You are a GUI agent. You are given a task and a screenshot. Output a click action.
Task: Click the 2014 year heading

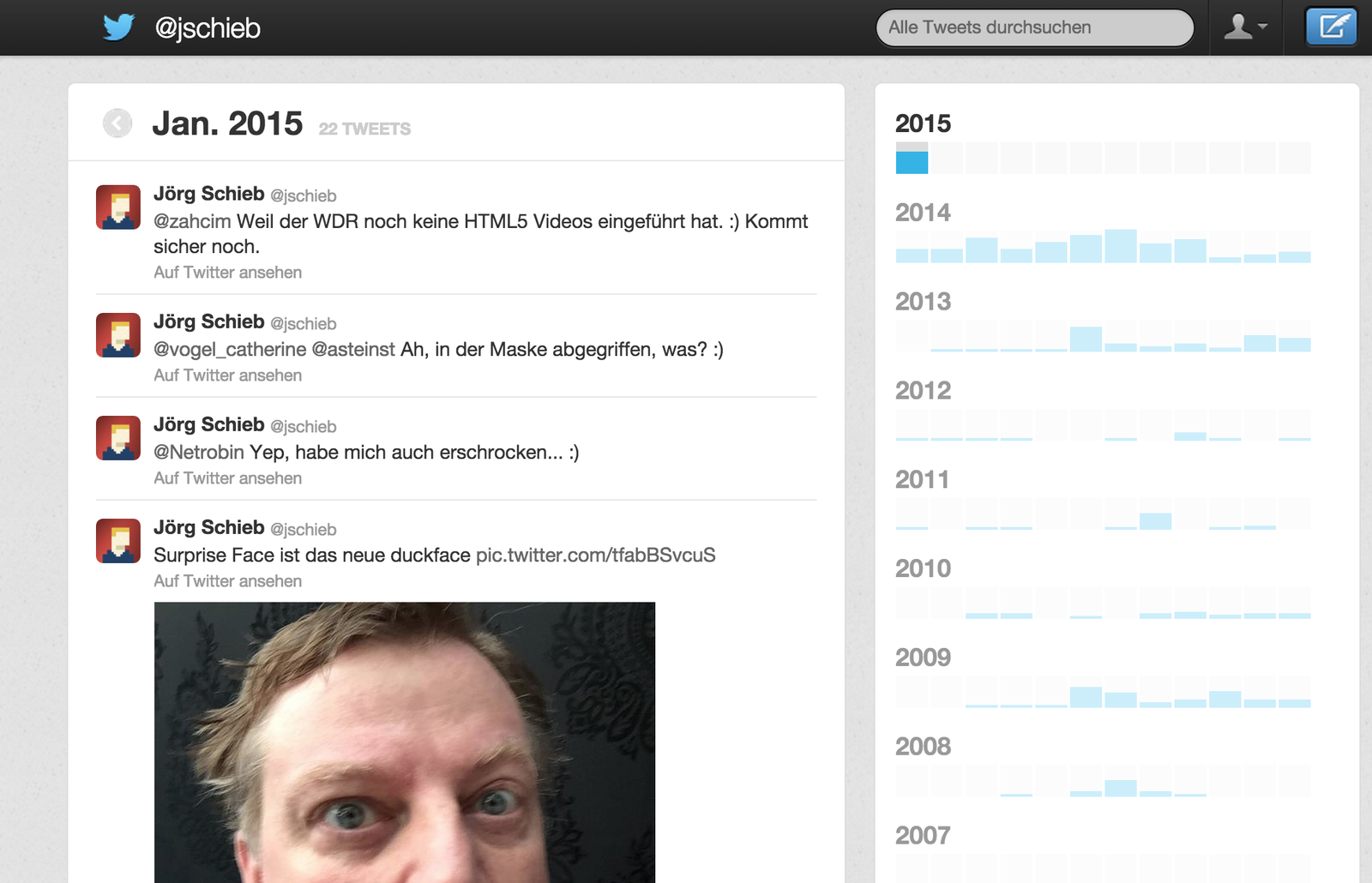[923, 213]
